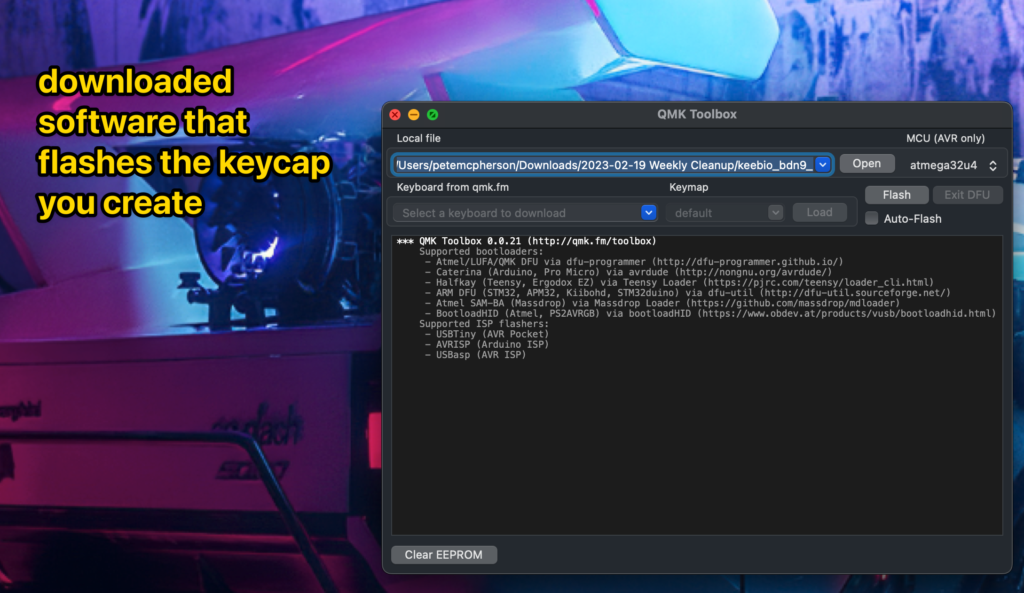Click the 'AVRISP (Arduino ISP)' log line
This screenshot has width=1024, height=593.
coord(487,344)
